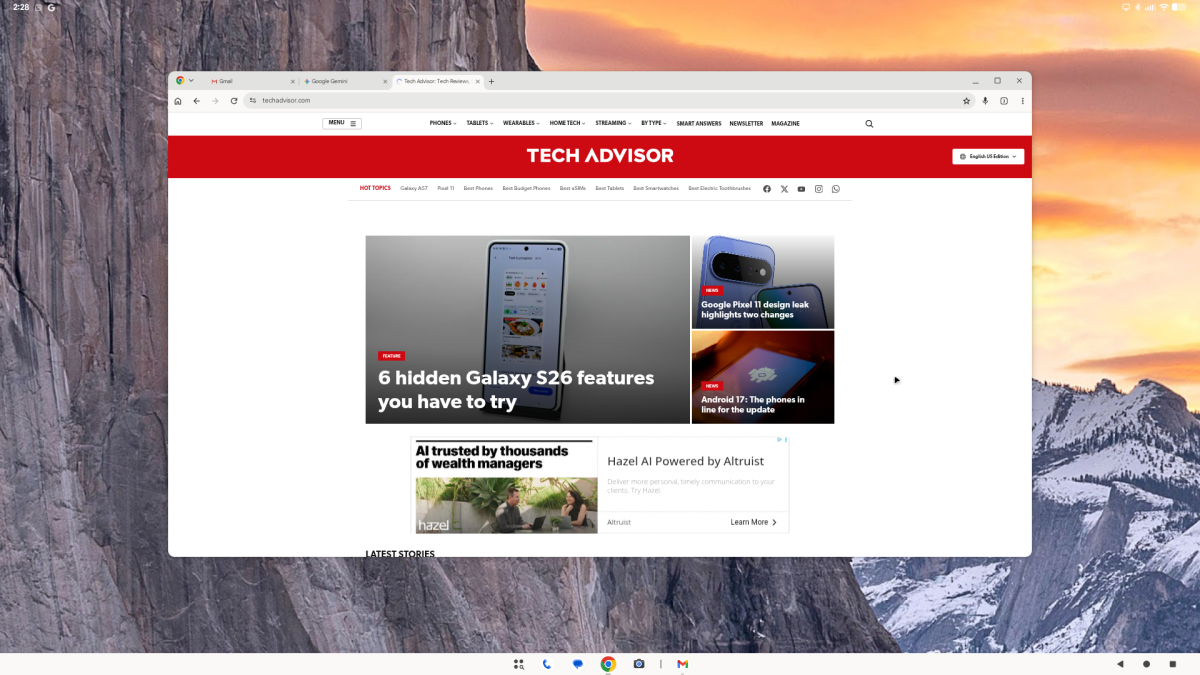Activate voice search microphone in the address bar
The height and width of the screenshot is (675, 1200).
pyautogui.click(x=985, y=100)
